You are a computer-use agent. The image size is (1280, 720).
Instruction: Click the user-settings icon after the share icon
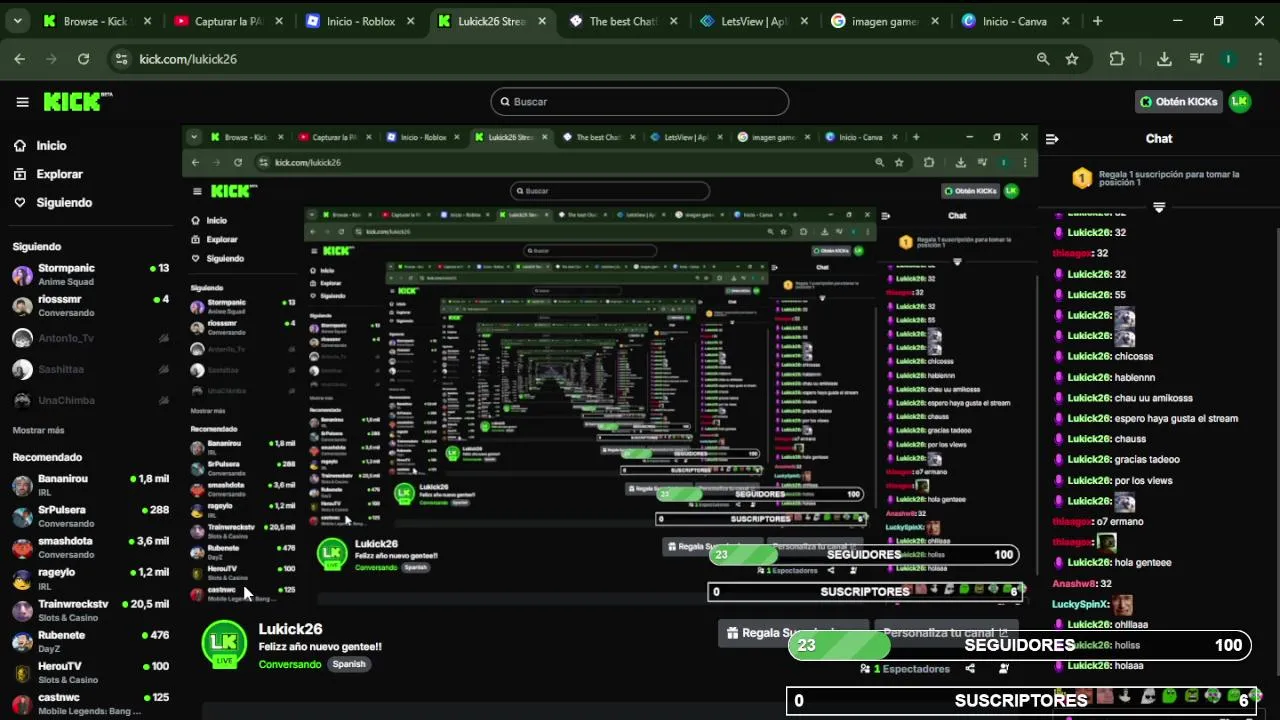point(1004,668)
